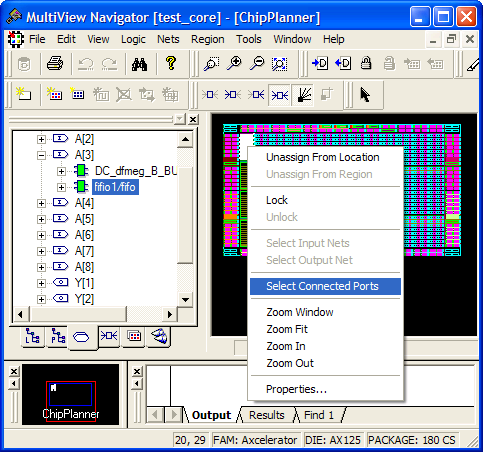483x452 pixels.
Task: Open the Regions tab icon
Action: [134, 336]
